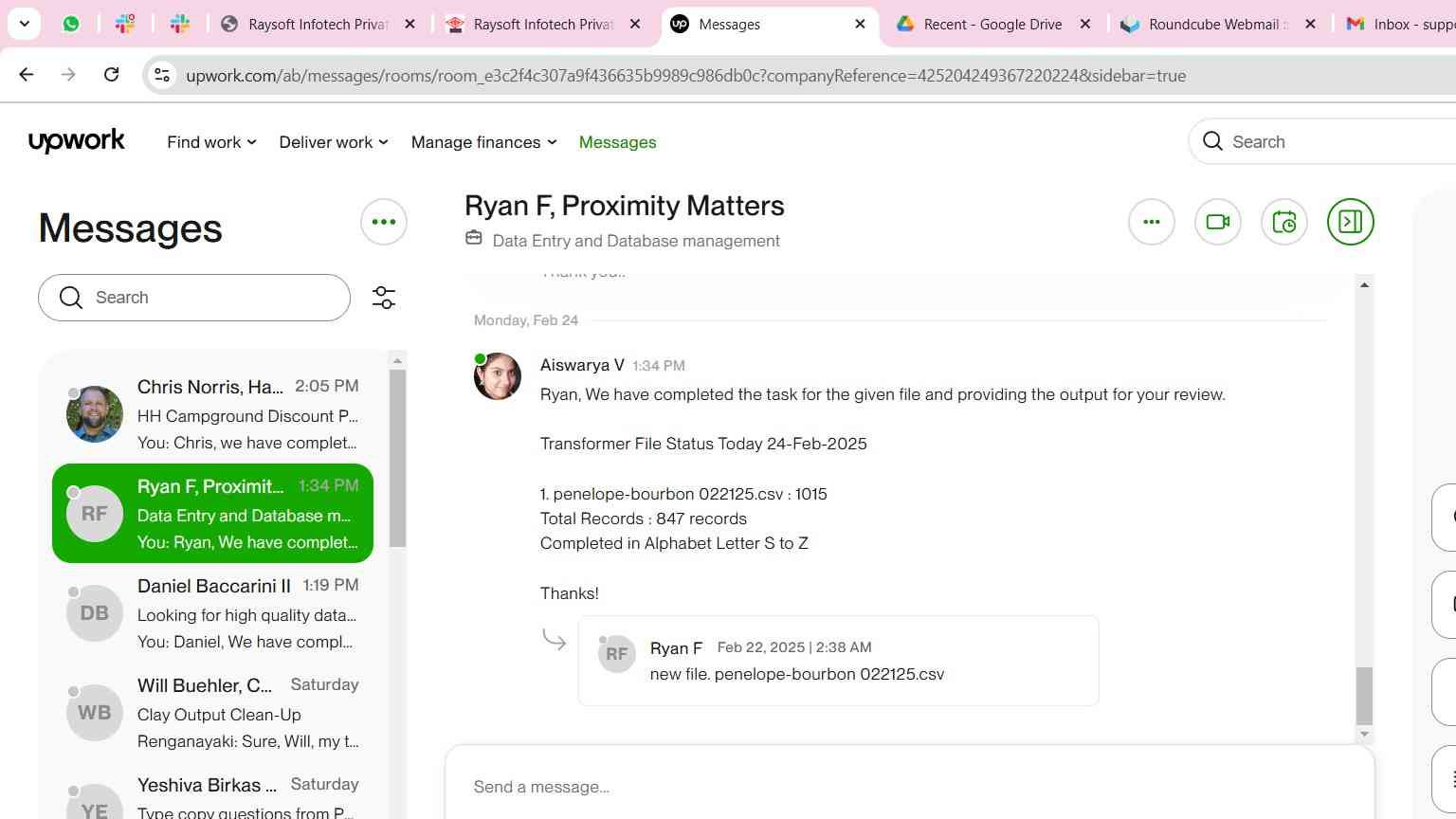Expand the Manage finances menu
Screen dimensions: 1456x819
tap(483, 142)
